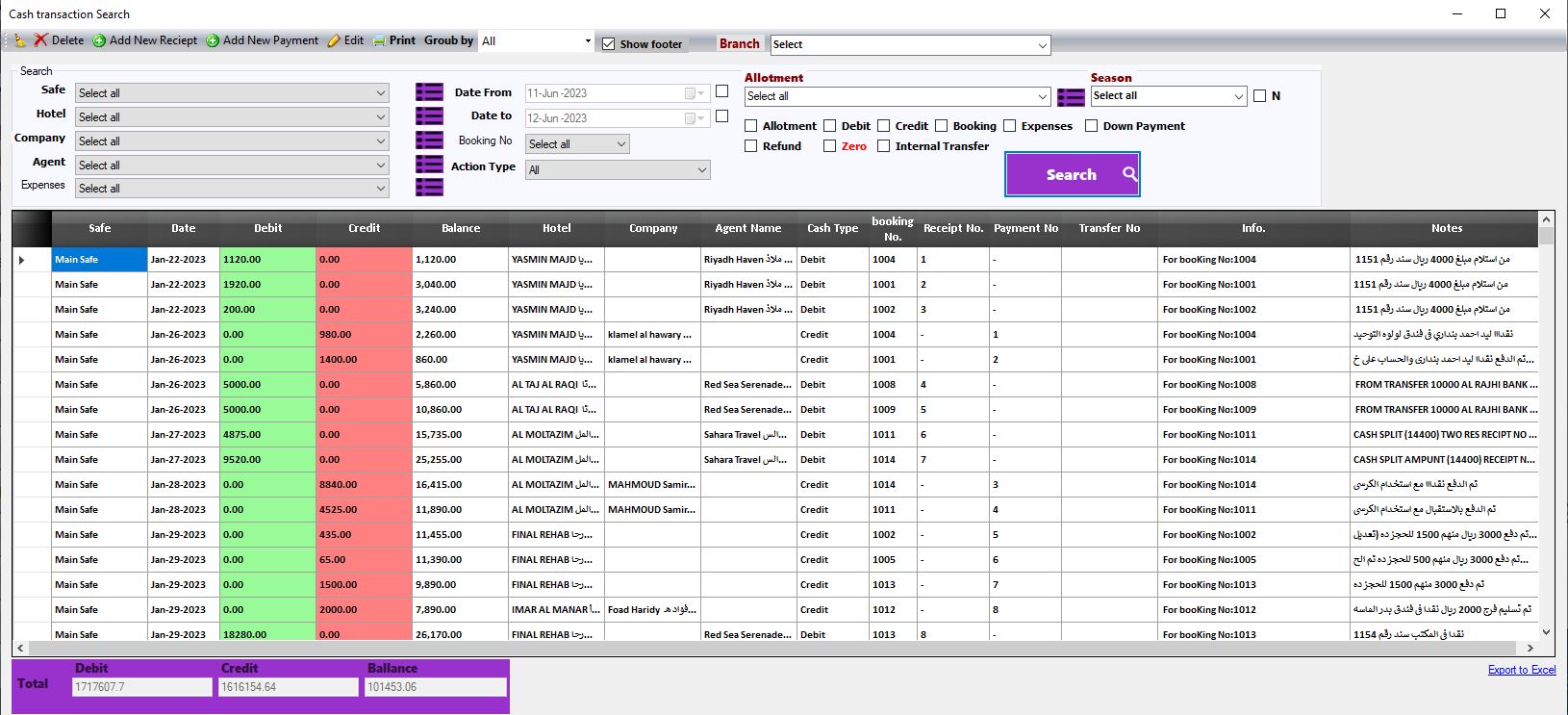
Task: Click the Cash Type column header
Action: pyautogui.click(x=832, y=229)
